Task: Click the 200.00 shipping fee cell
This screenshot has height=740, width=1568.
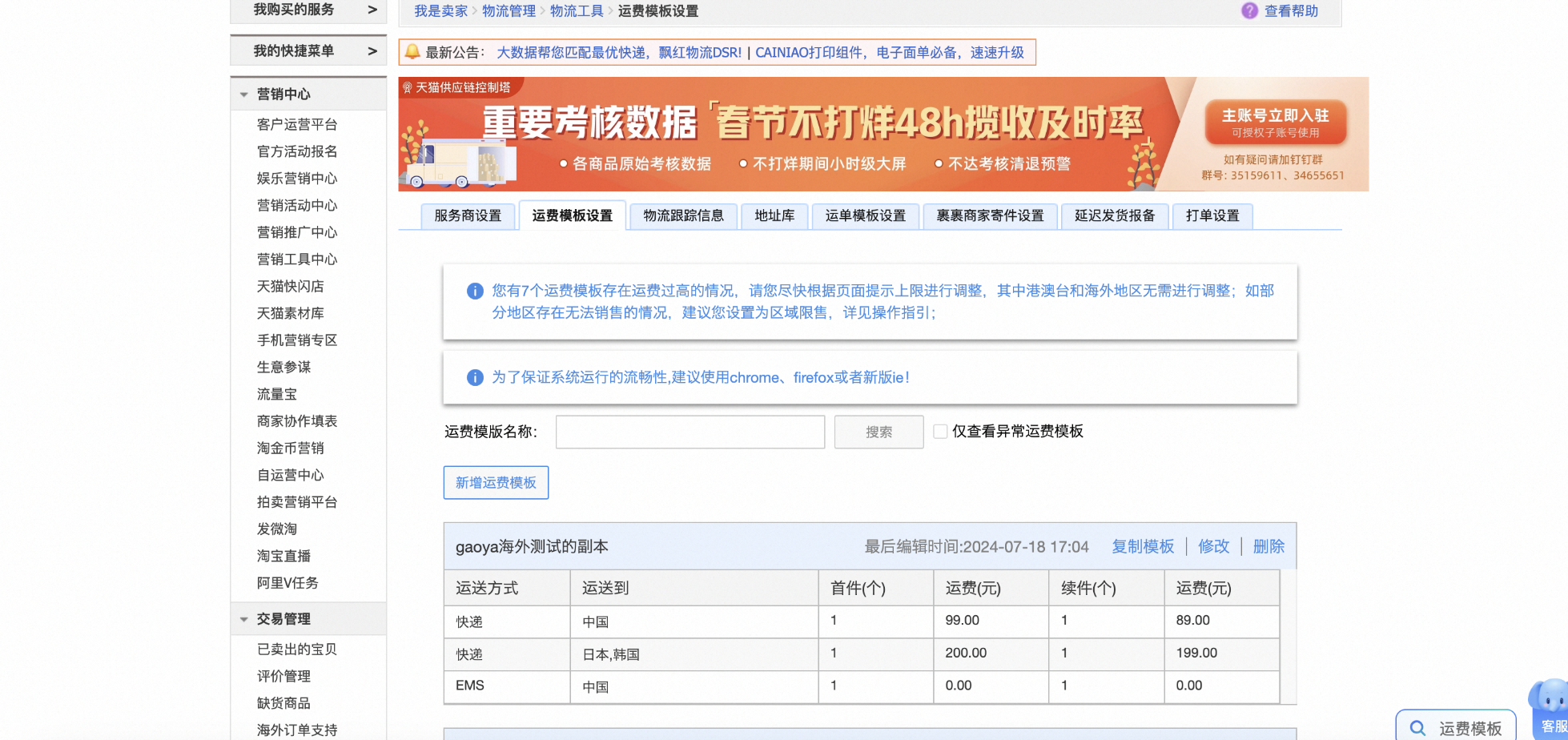Action: 991,654
